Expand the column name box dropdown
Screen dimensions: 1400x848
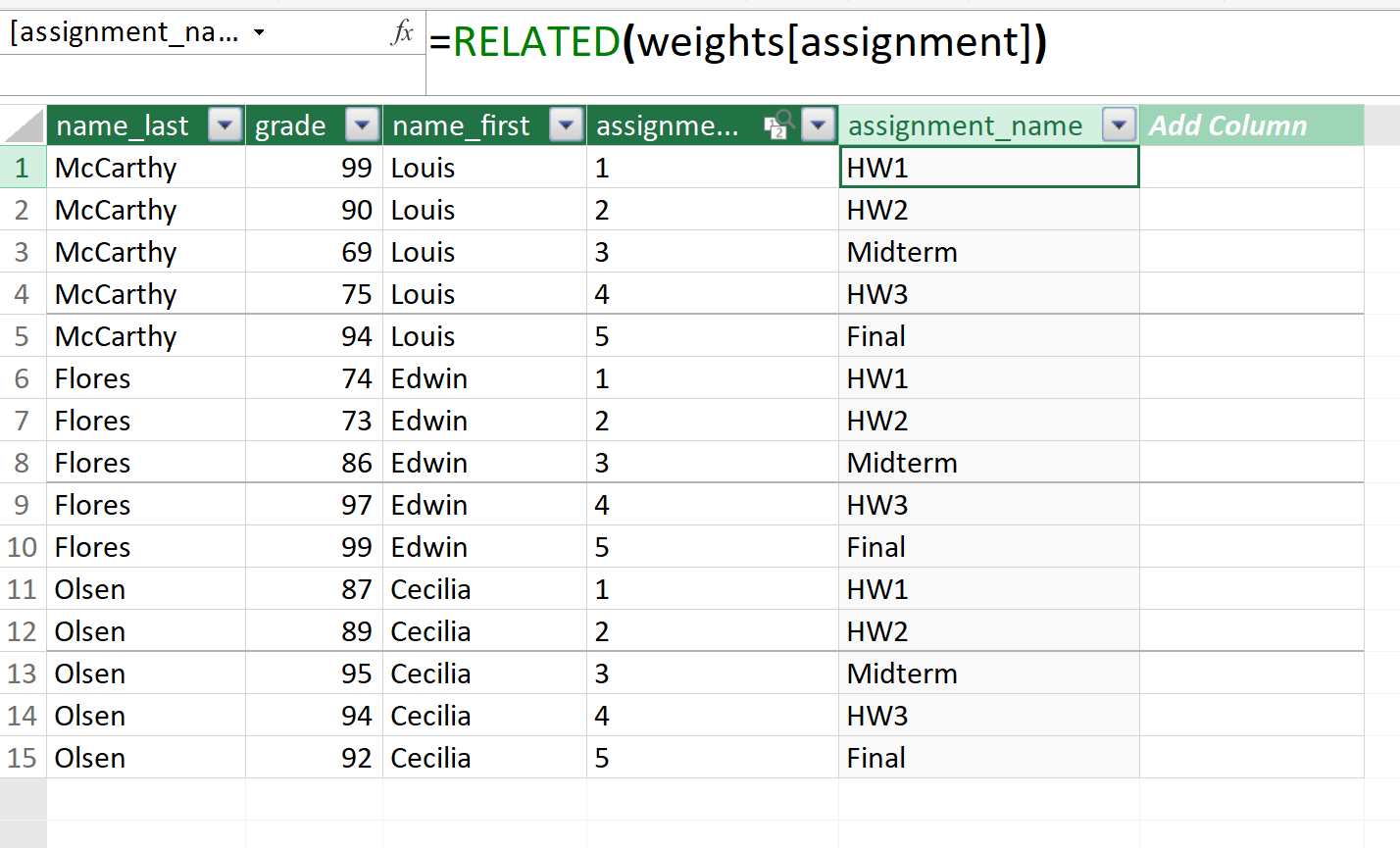point(259,32)
